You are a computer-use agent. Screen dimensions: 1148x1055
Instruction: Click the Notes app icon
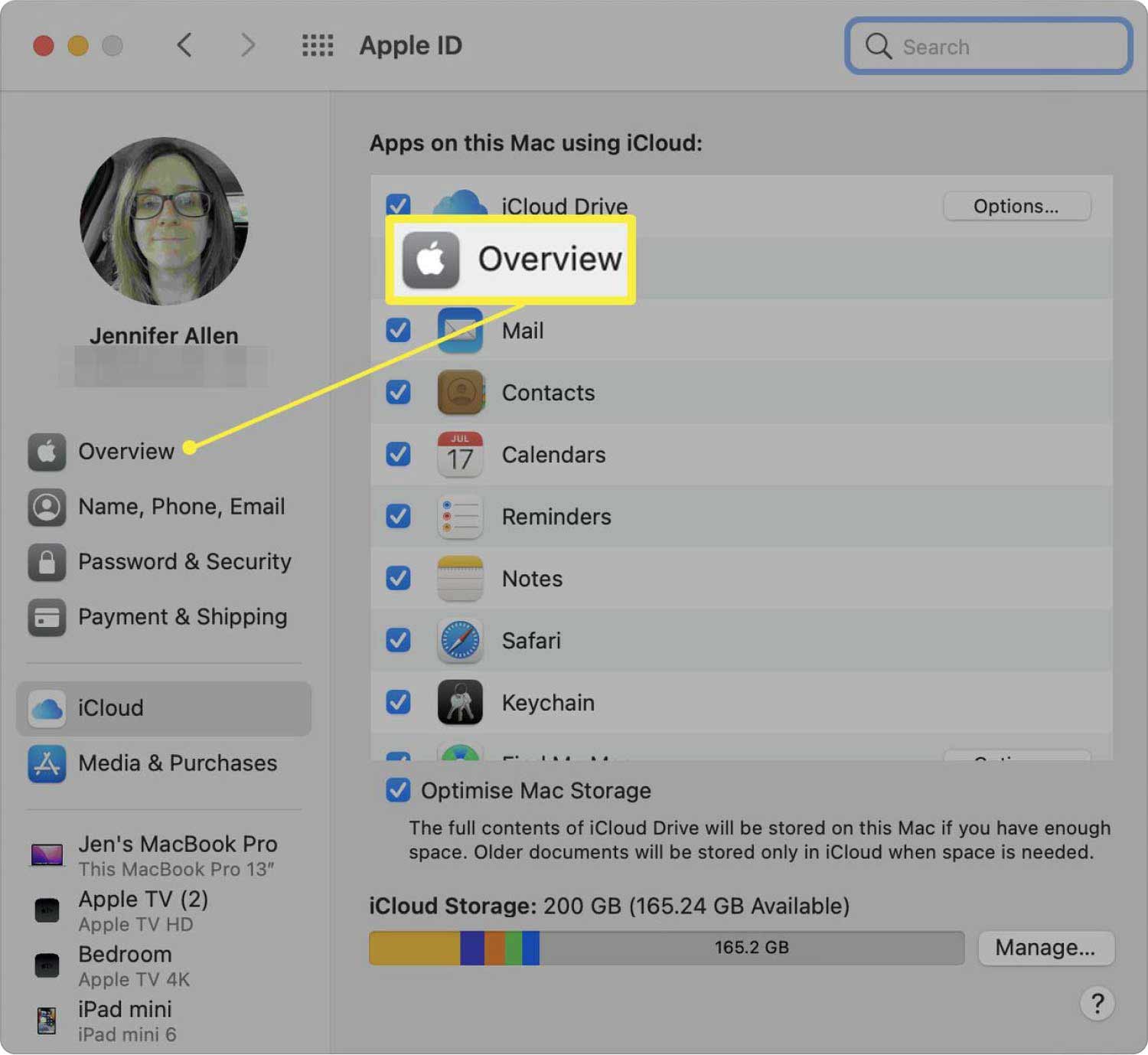(460, 579)
